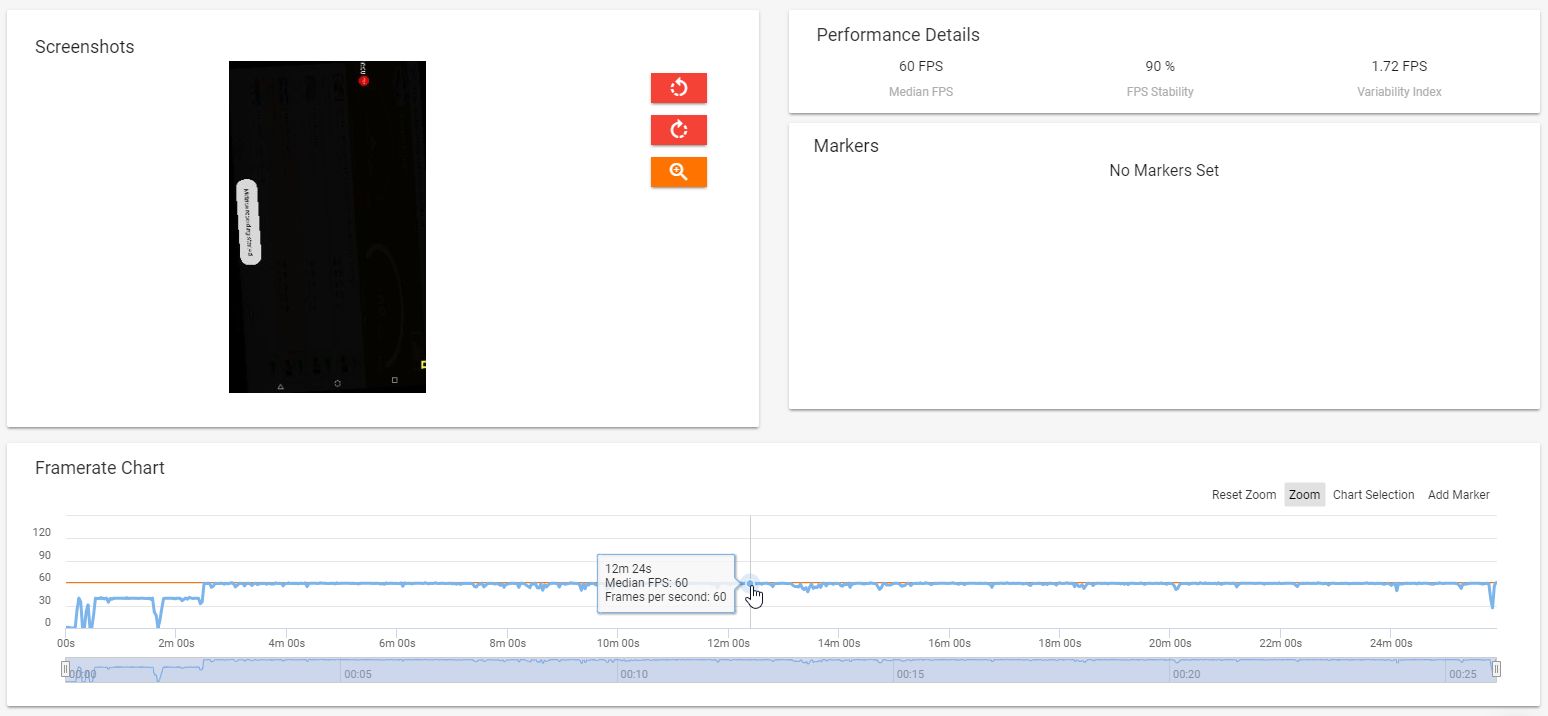Click the 00:05 label in range navigator

pos(357,675)
